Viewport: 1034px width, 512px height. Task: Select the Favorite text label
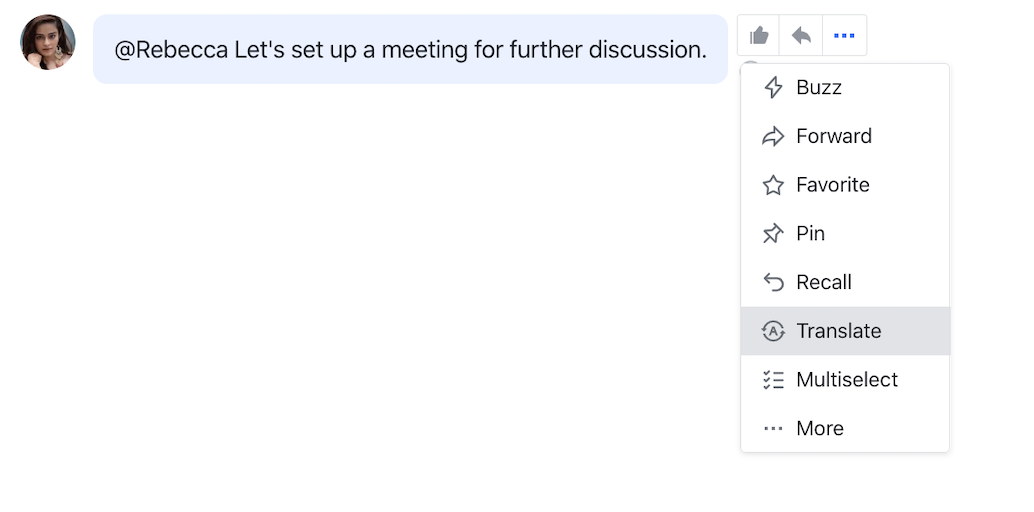[833, 185]
